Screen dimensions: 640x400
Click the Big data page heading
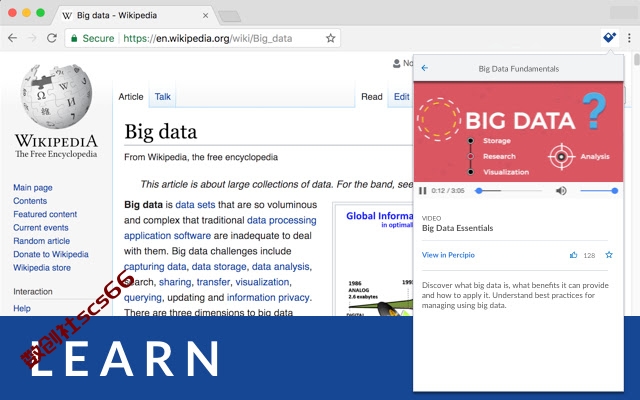[x=160, y=131]
